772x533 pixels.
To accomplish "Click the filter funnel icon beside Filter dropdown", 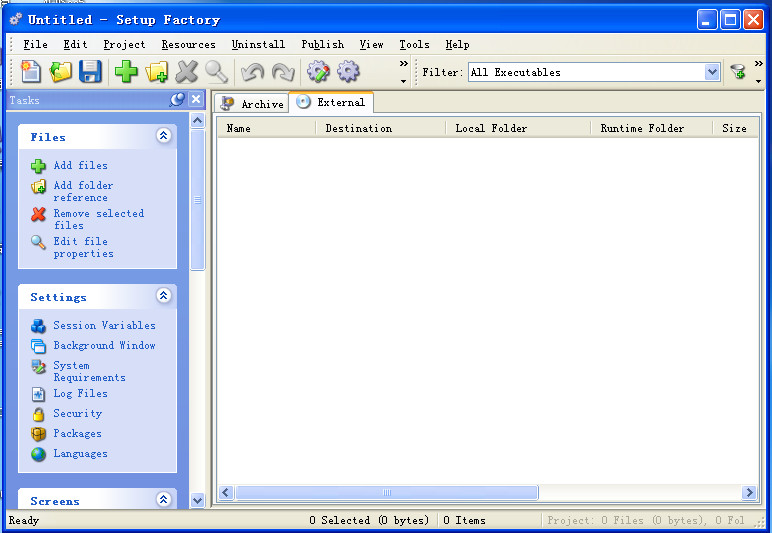I will click(x=738, y=72).
